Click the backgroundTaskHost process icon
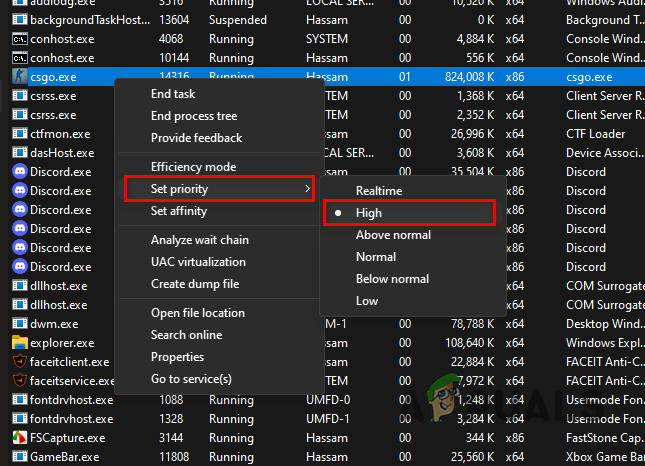Screen dimensions: 645x466 point(20,20)
